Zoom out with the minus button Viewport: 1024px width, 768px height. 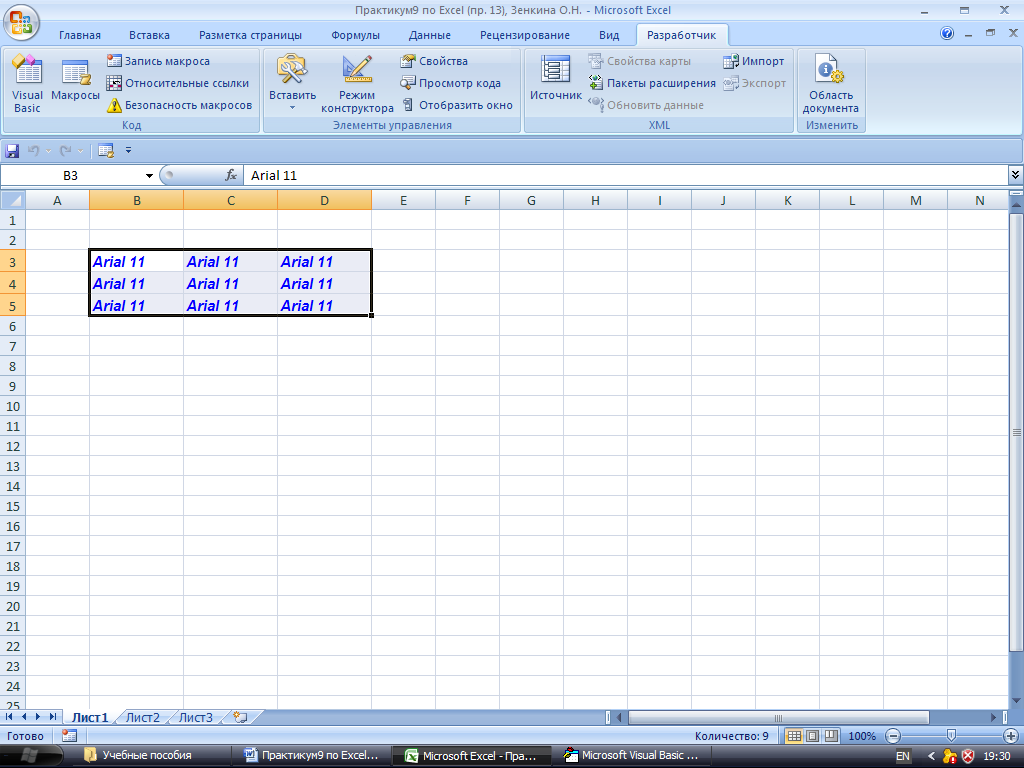click(893, 736)
